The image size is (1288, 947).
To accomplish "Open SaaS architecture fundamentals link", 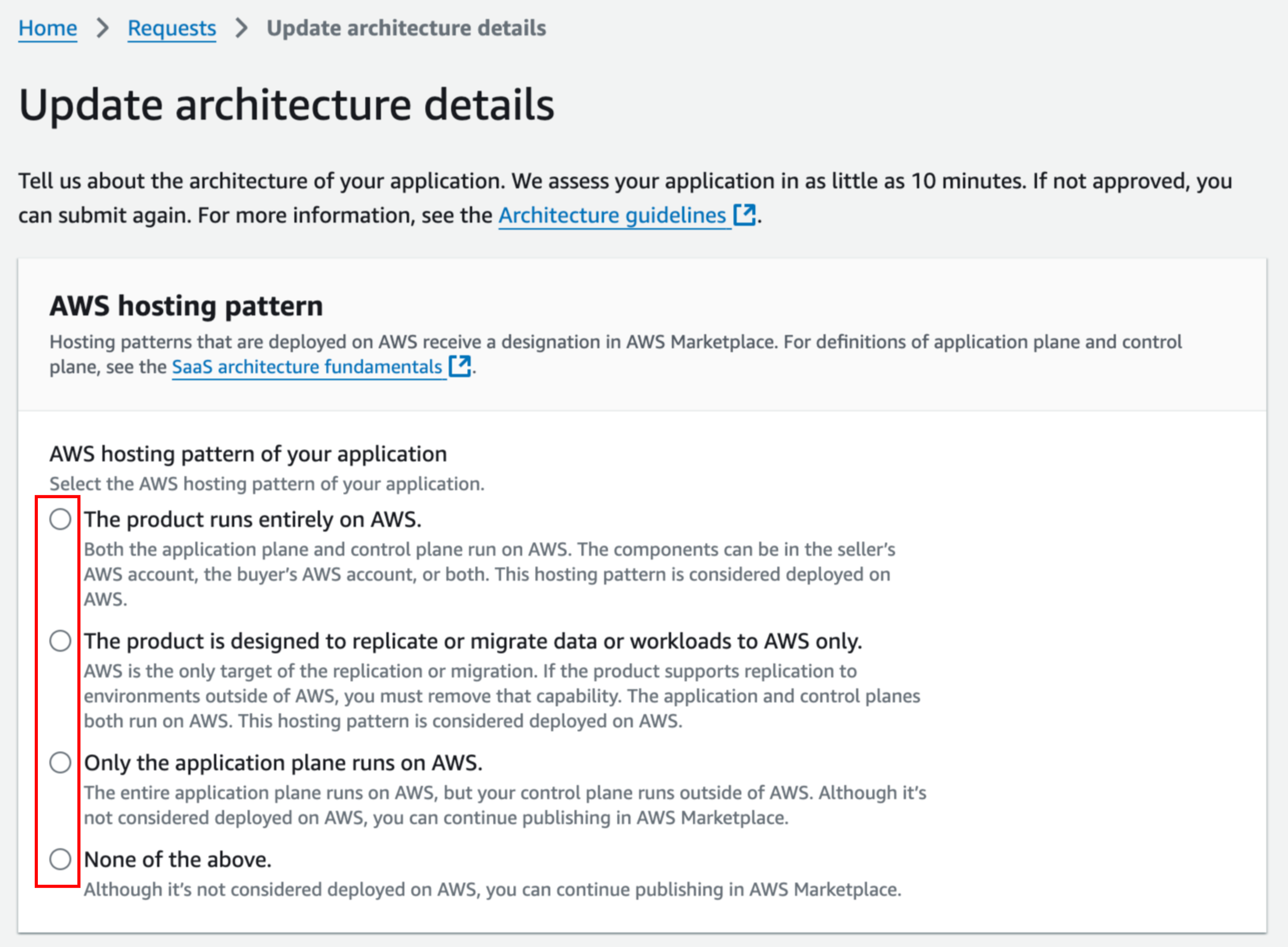I will pyautogui.click(x=307, y=367).
